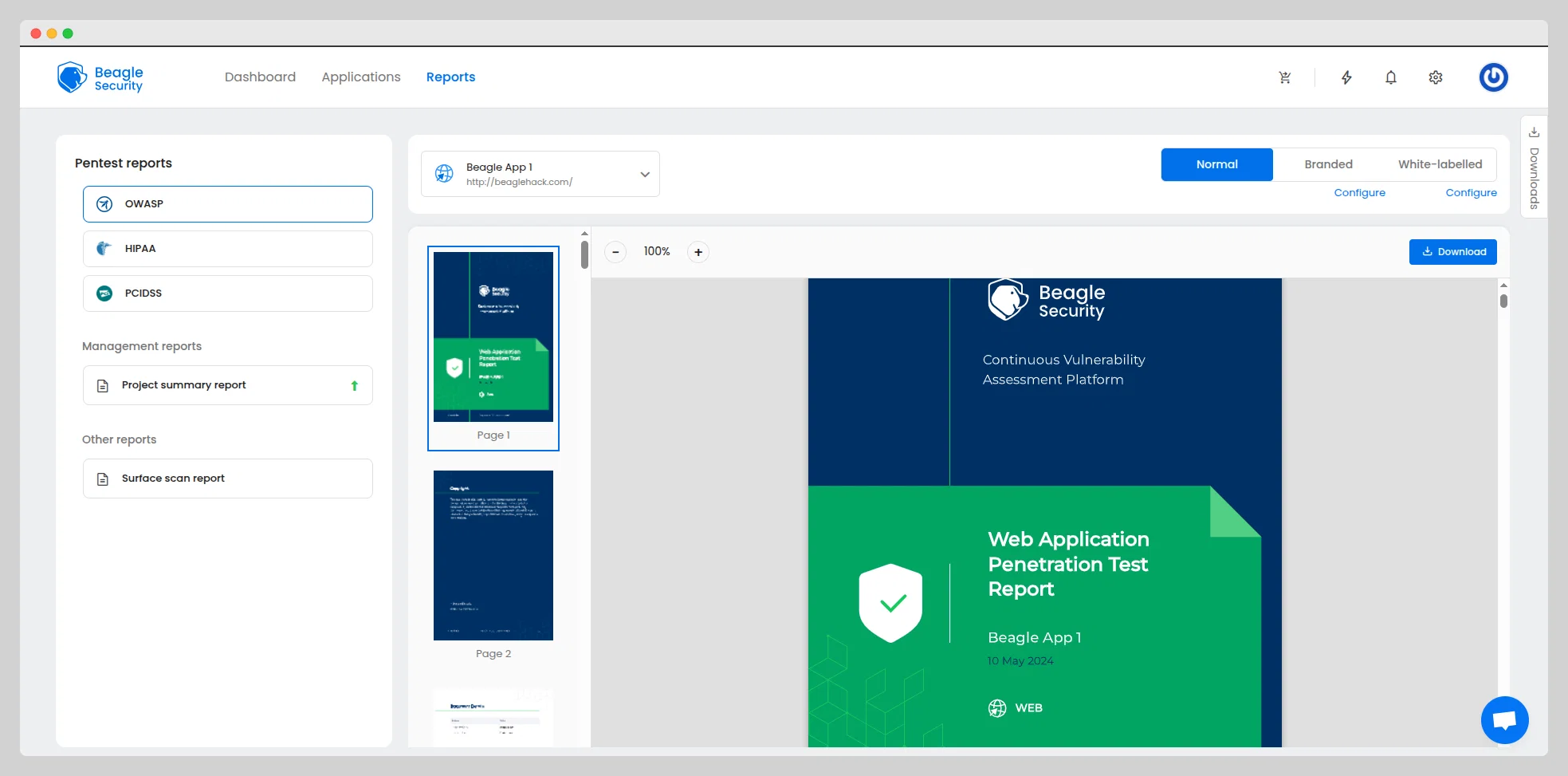1568x776 pixels.
Task: Click the document icon beside Project summary report
Action: 102,386
